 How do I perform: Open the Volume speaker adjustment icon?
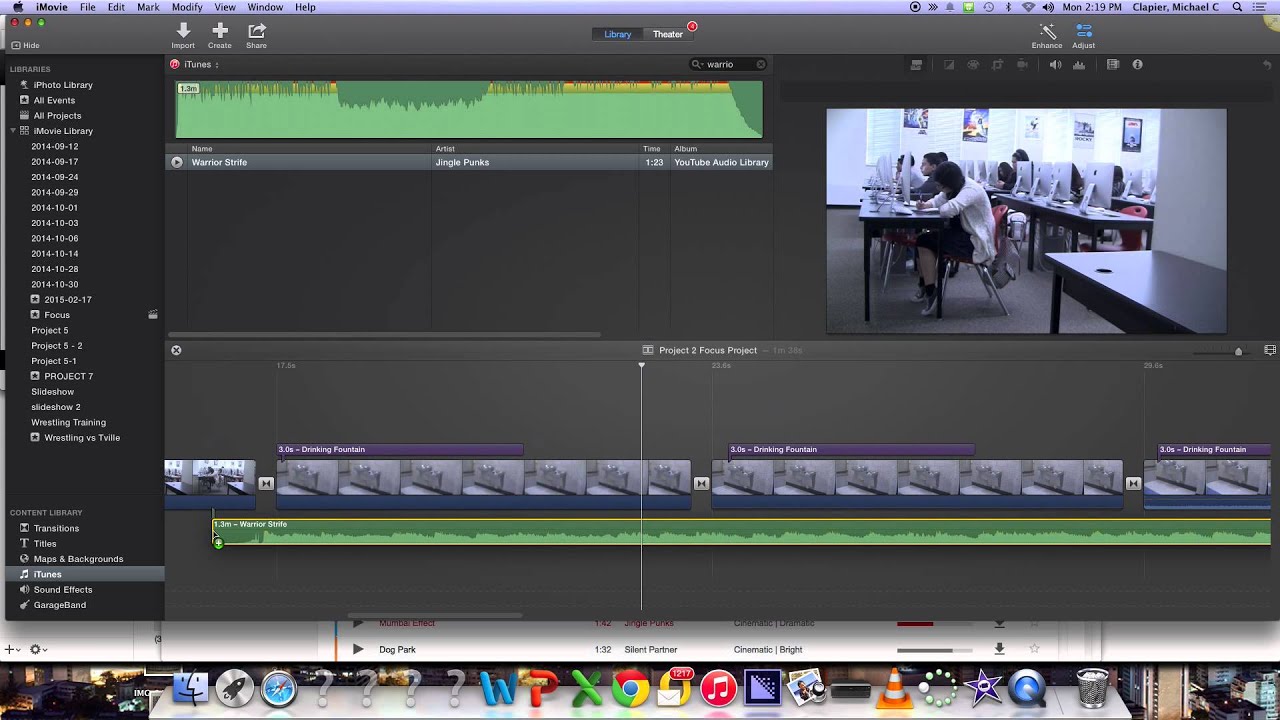(x=1055, y=64)
